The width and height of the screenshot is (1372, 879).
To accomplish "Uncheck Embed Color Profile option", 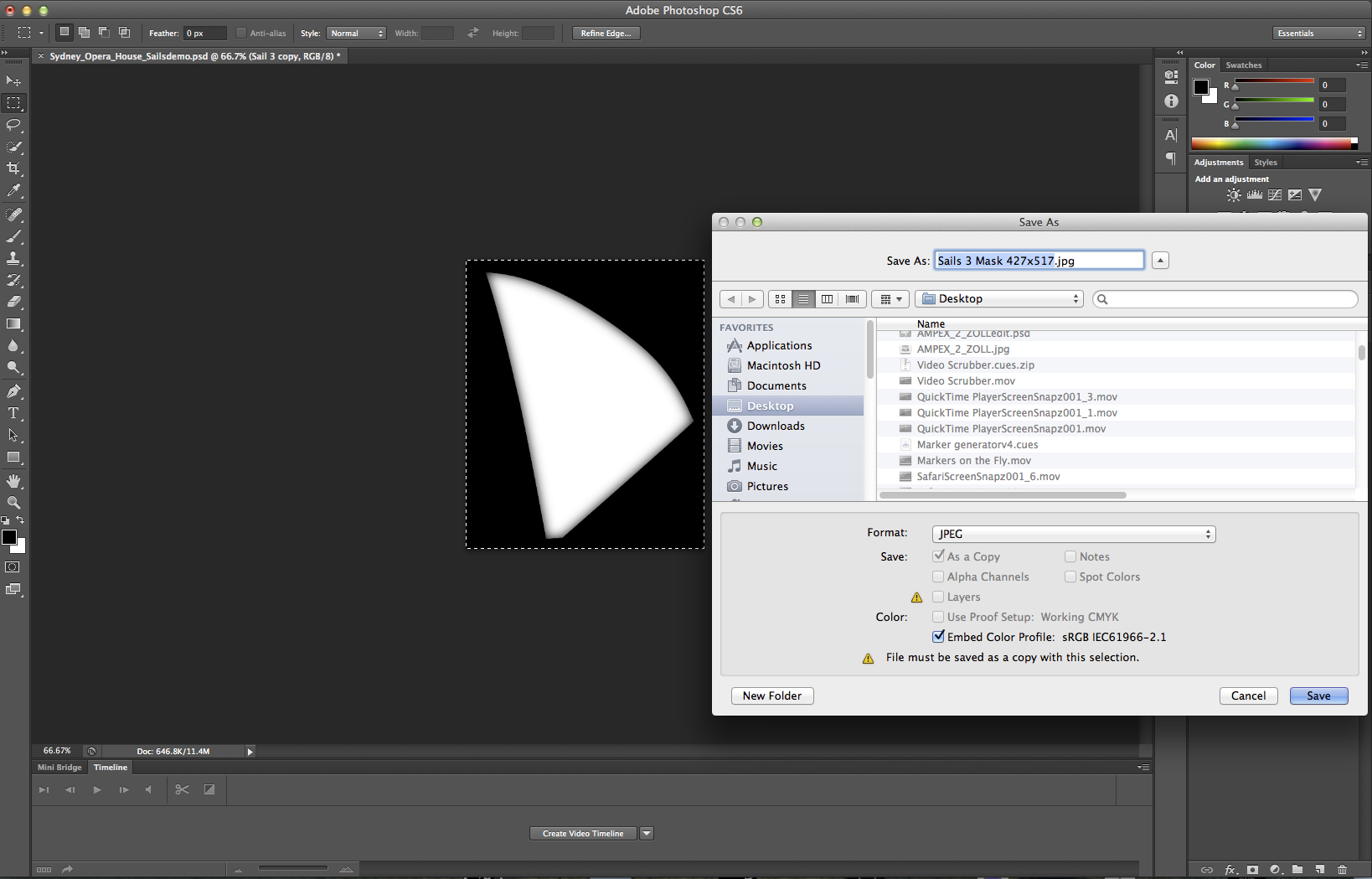I will click(x=938, y=637).
